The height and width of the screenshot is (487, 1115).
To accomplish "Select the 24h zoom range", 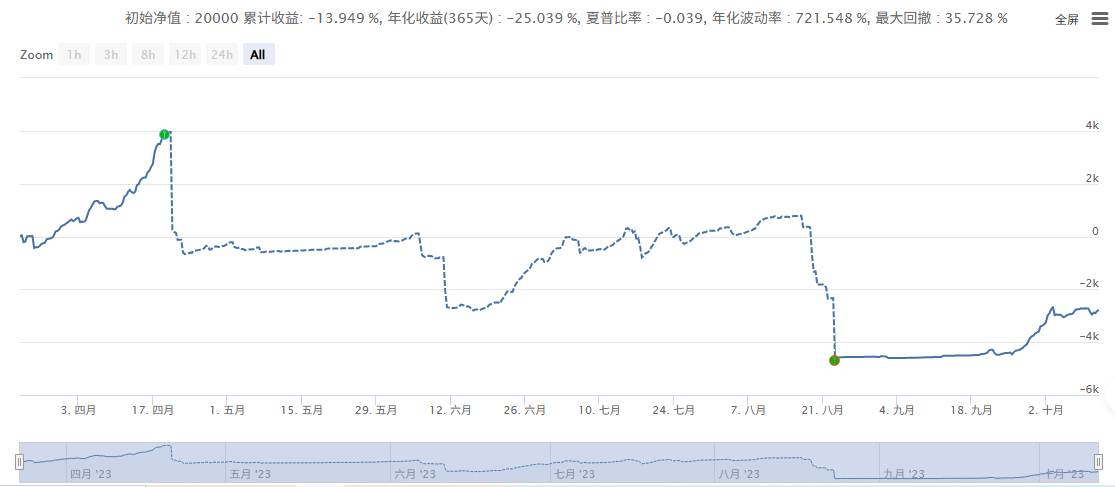I will coord(222,55).
